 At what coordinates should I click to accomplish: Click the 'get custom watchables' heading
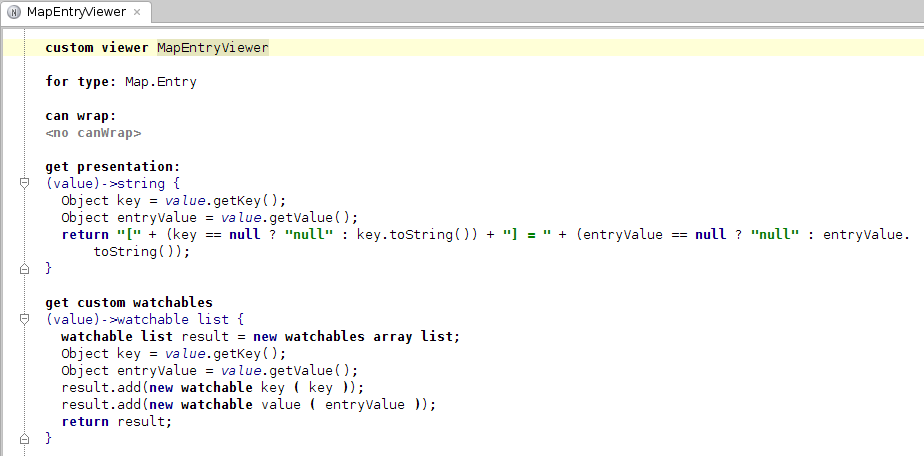pos(129,303)
